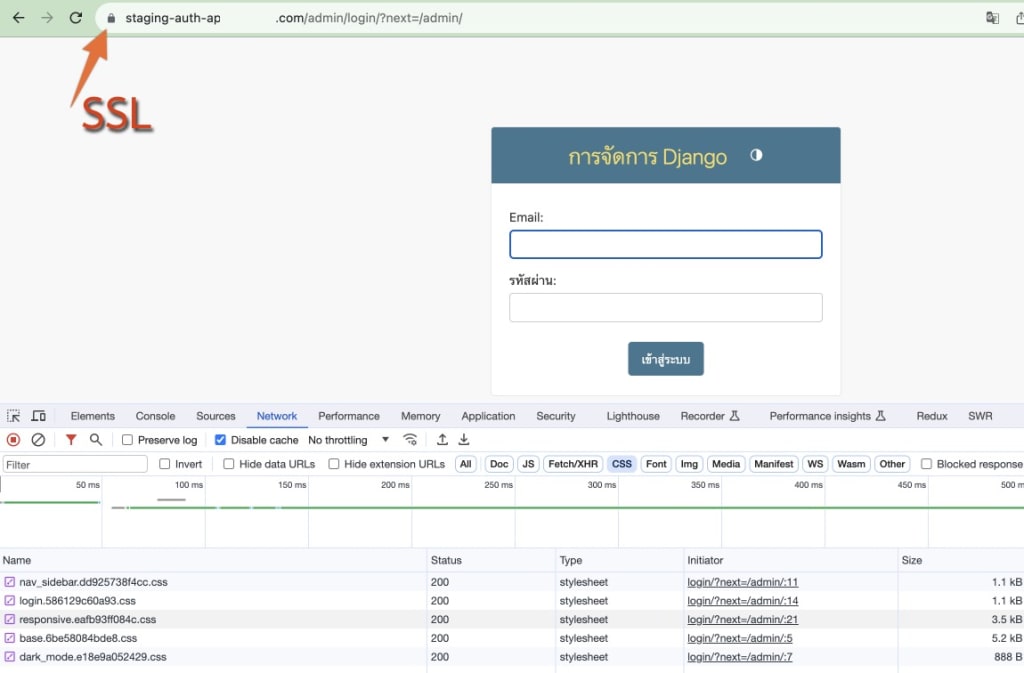Filter requests by Font type

(x=656, y=464)
